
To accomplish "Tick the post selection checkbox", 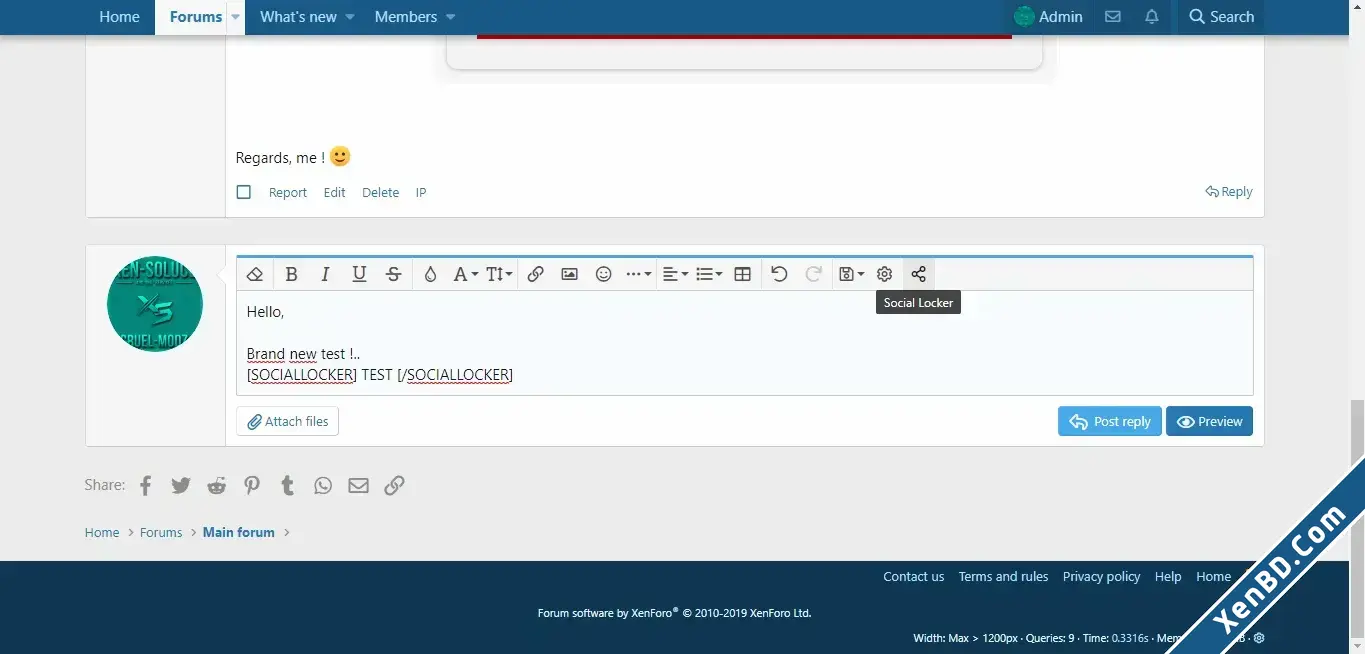I will point(244,192).
